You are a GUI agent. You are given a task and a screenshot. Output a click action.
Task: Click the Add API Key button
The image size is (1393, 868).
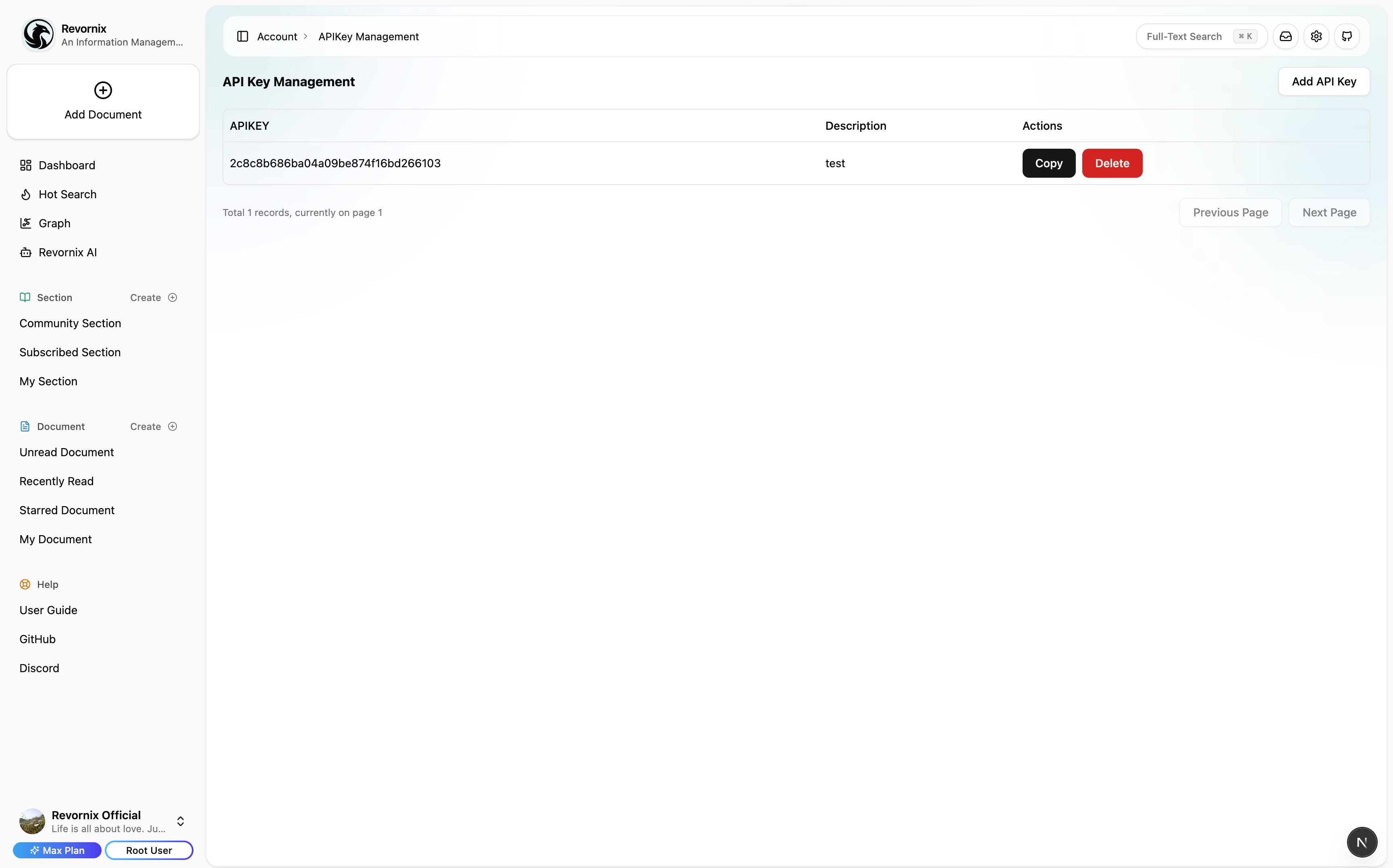(x=1324, y=81)
